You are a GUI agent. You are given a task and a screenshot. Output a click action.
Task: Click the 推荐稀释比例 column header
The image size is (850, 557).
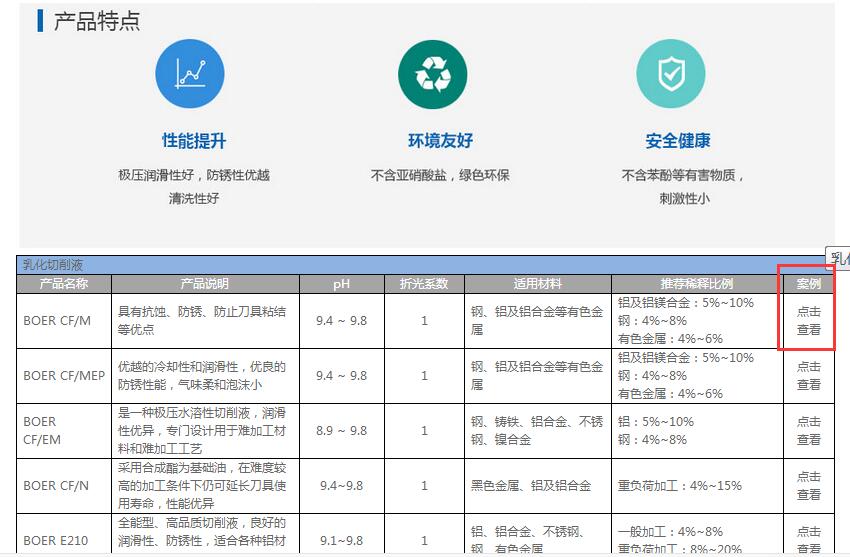(696, 284)
